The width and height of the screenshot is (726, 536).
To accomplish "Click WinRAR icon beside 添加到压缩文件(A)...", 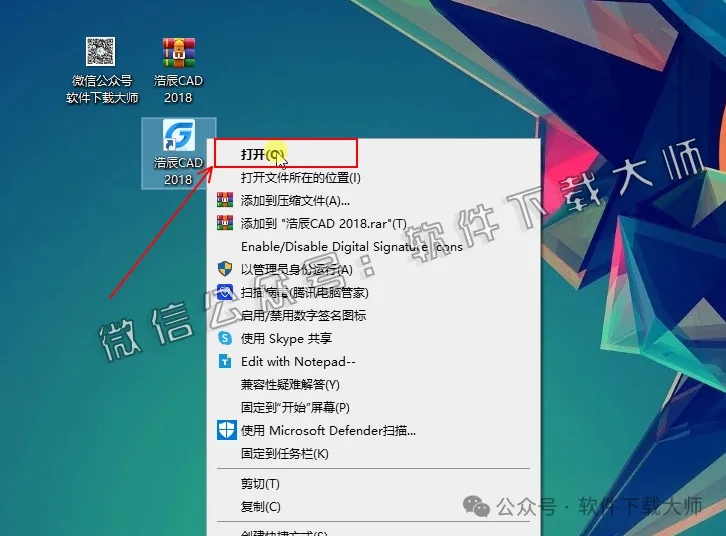I will coord(225,200).
